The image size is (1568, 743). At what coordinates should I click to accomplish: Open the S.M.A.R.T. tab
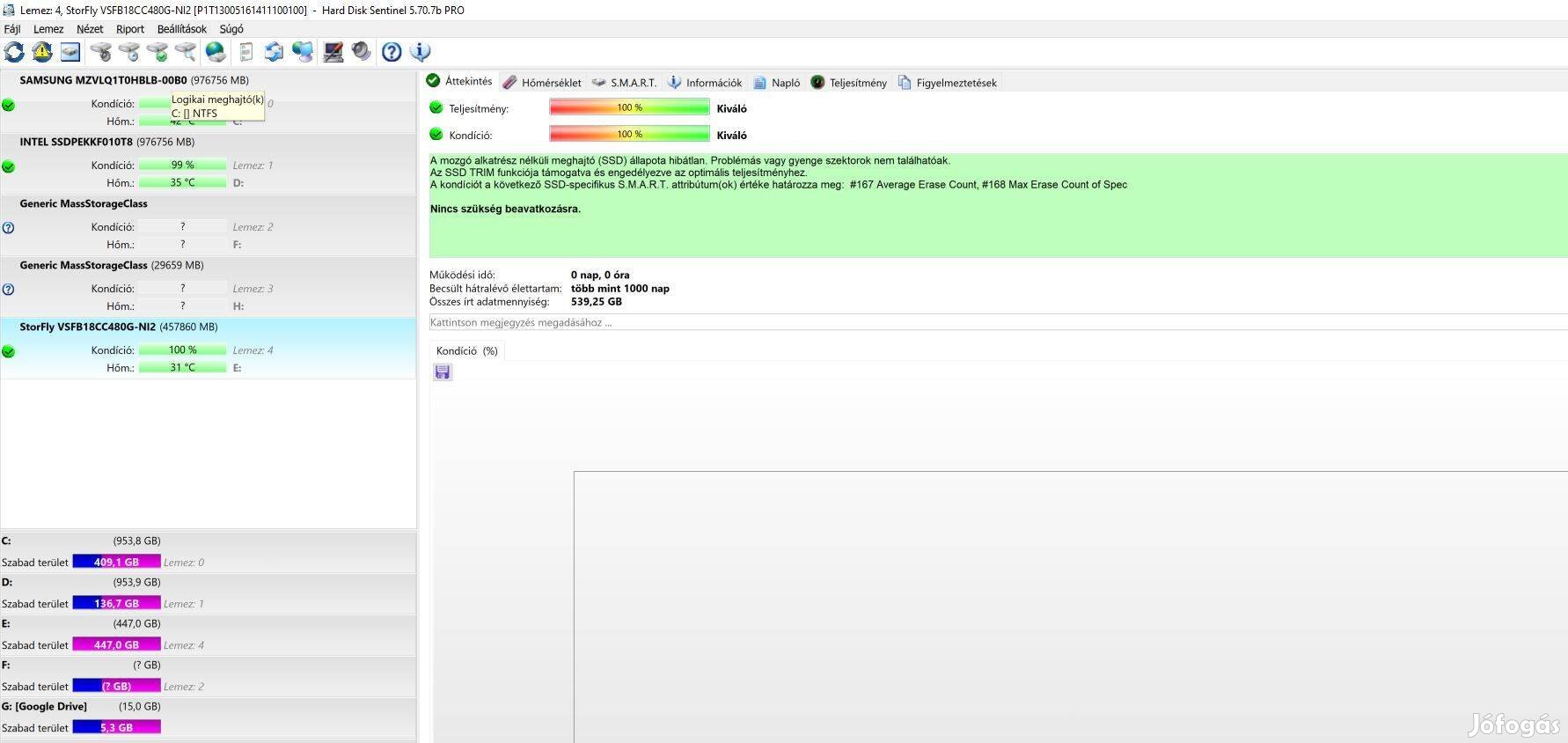624,83
